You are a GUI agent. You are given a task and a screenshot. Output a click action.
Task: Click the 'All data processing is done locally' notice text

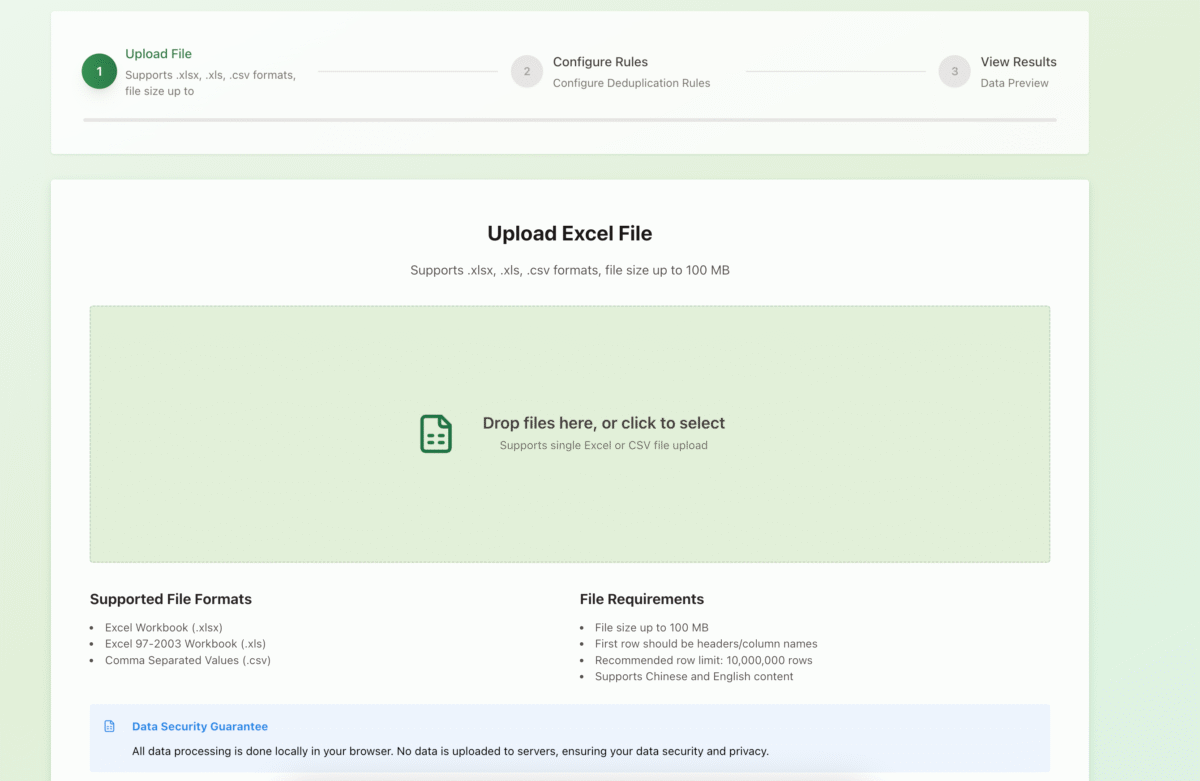pos(450,751)
